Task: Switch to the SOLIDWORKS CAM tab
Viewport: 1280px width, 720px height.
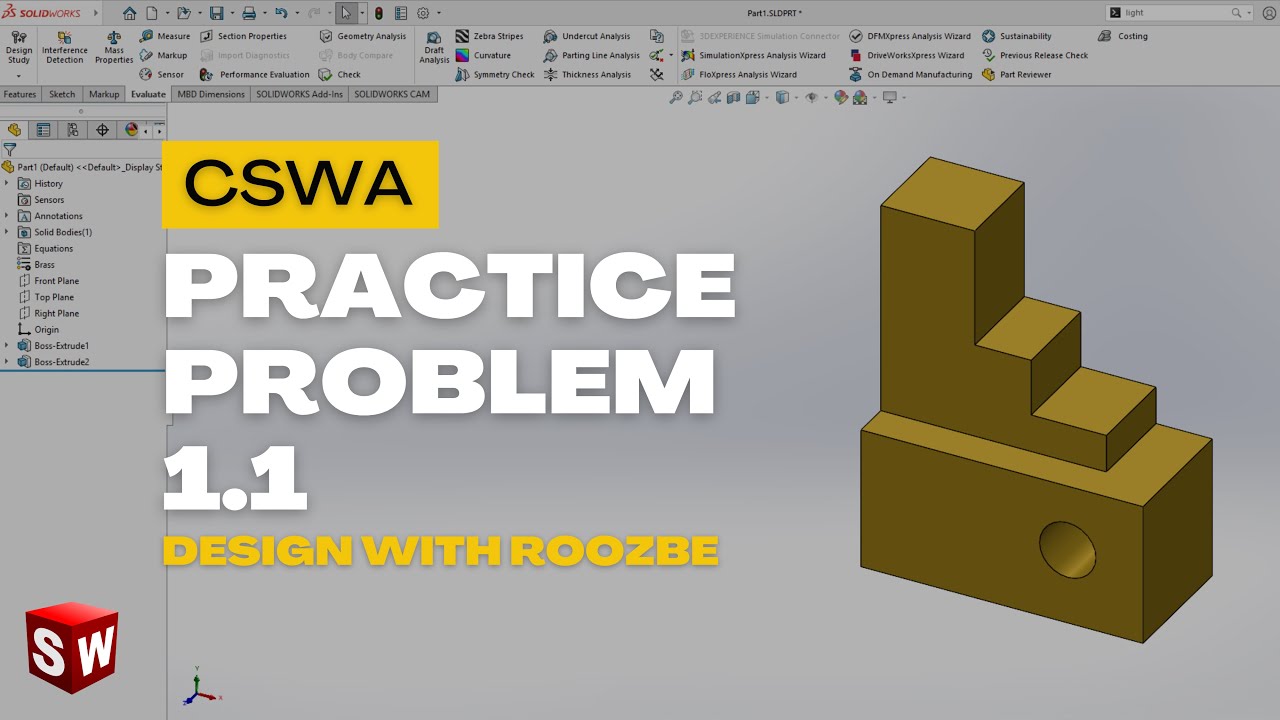Action: (x=392, y=94)
